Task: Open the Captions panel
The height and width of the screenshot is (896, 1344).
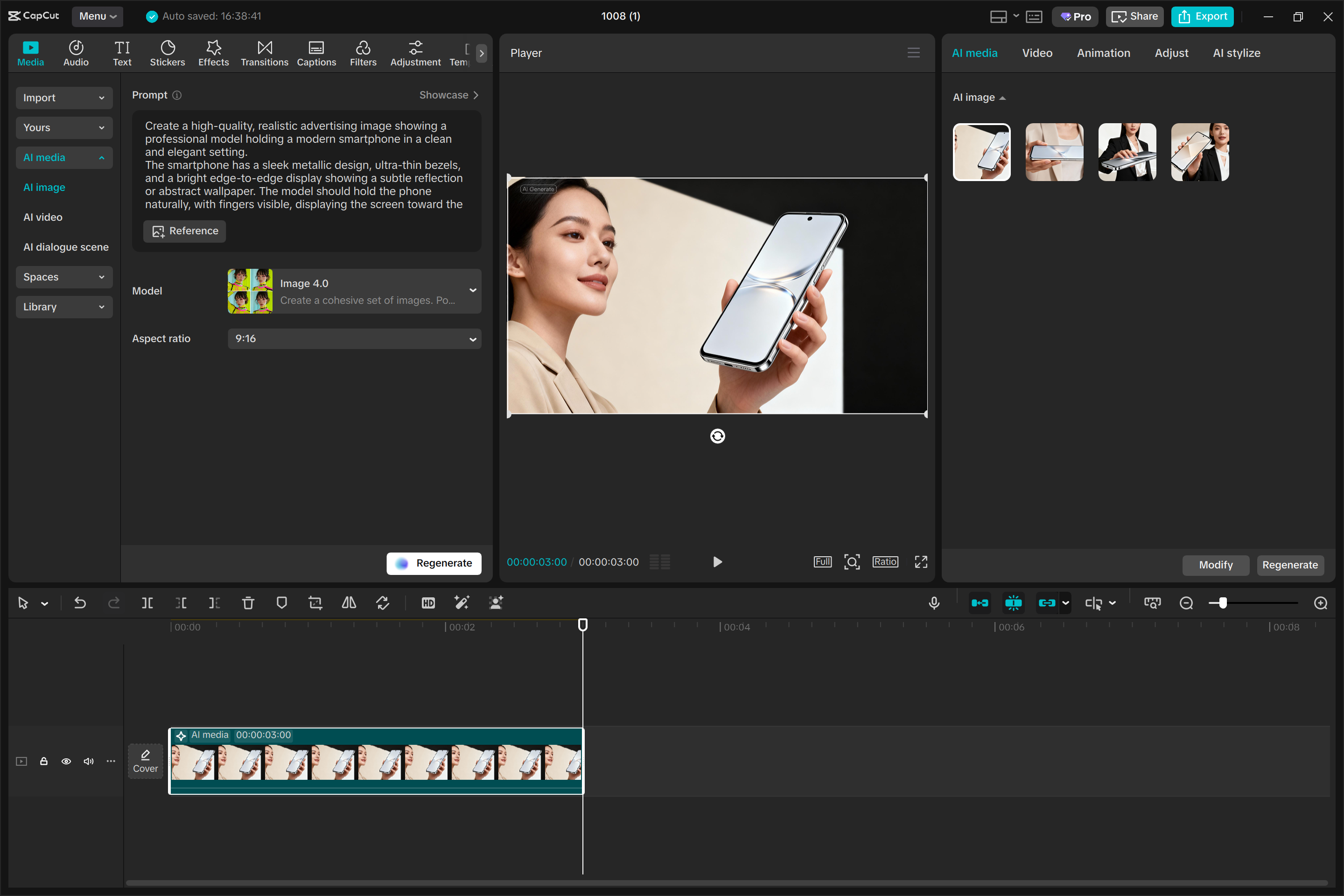Action: coord(316,53)
